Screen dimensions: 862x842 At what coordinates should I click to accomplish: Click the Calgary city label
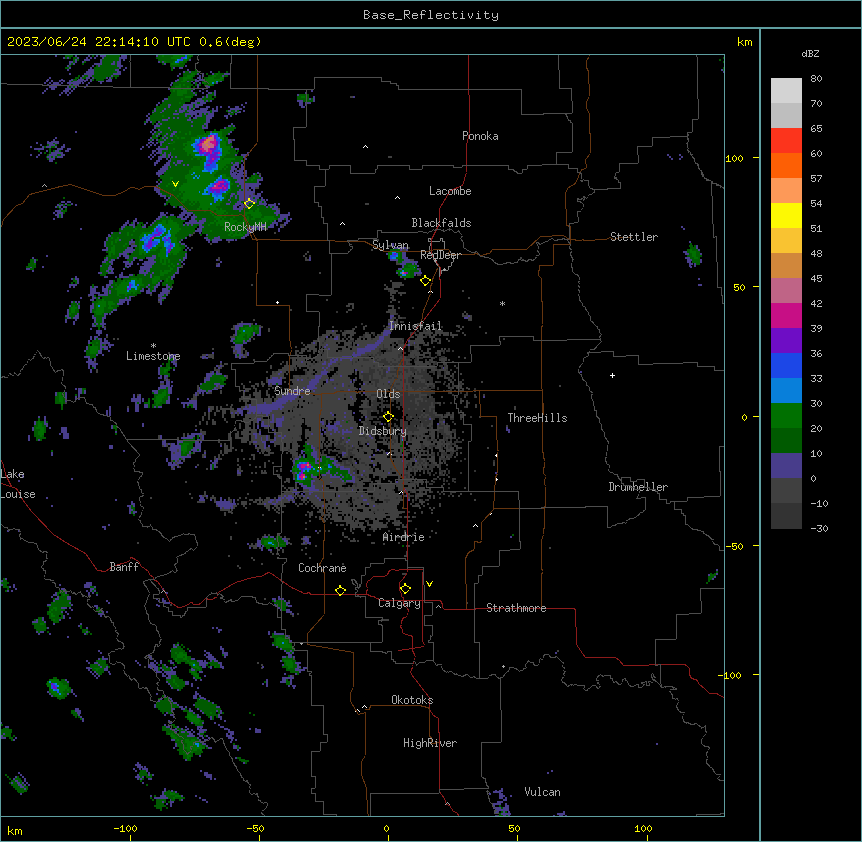(399, 603)
